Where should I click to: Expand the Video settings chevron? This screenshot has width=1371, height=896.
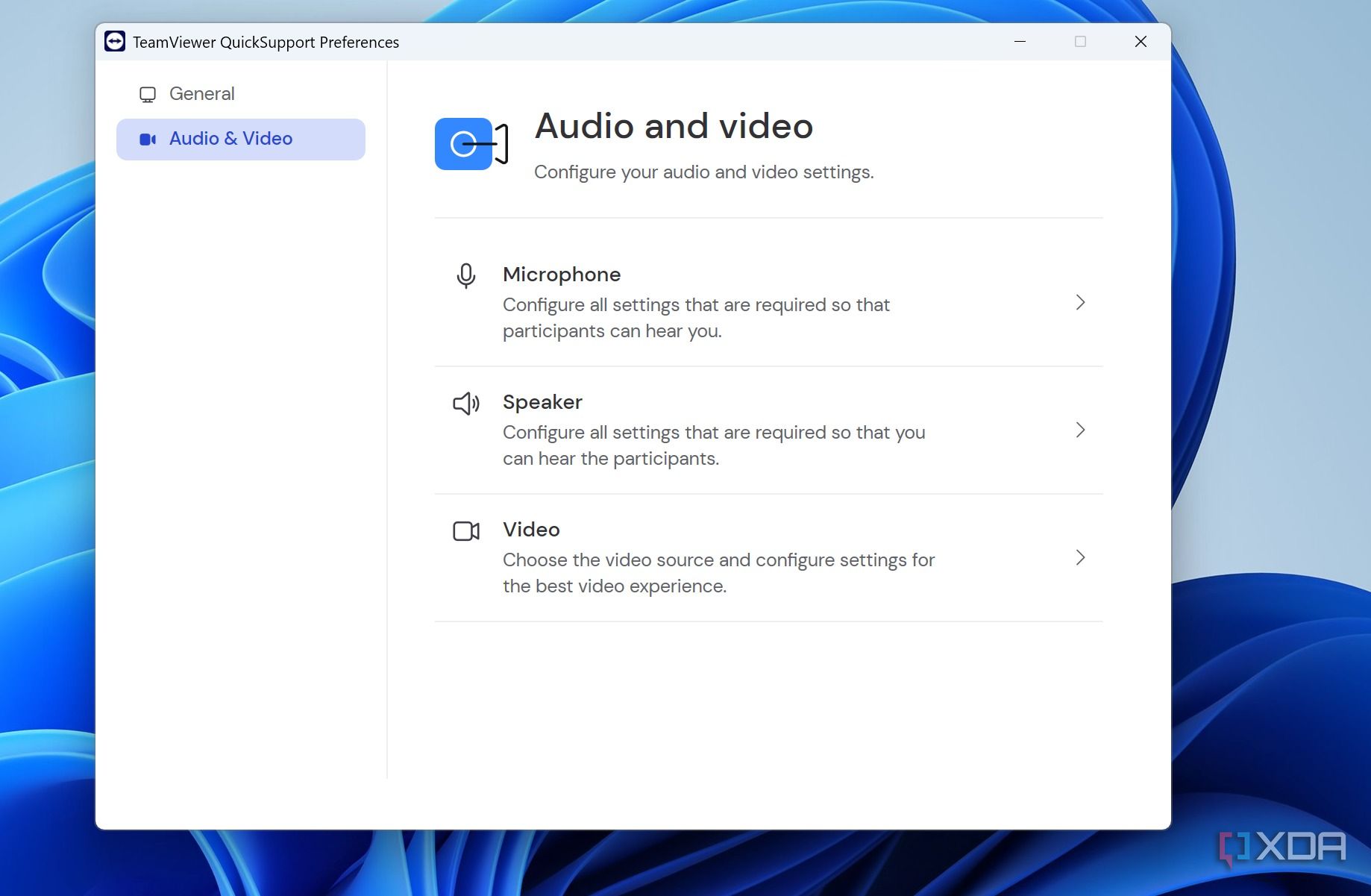pos(1079,557)
